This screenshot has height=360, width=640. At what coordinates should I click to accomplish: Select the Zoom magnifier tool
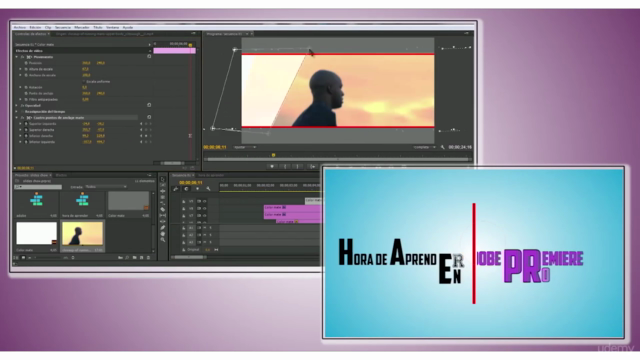tap(162, 240)
